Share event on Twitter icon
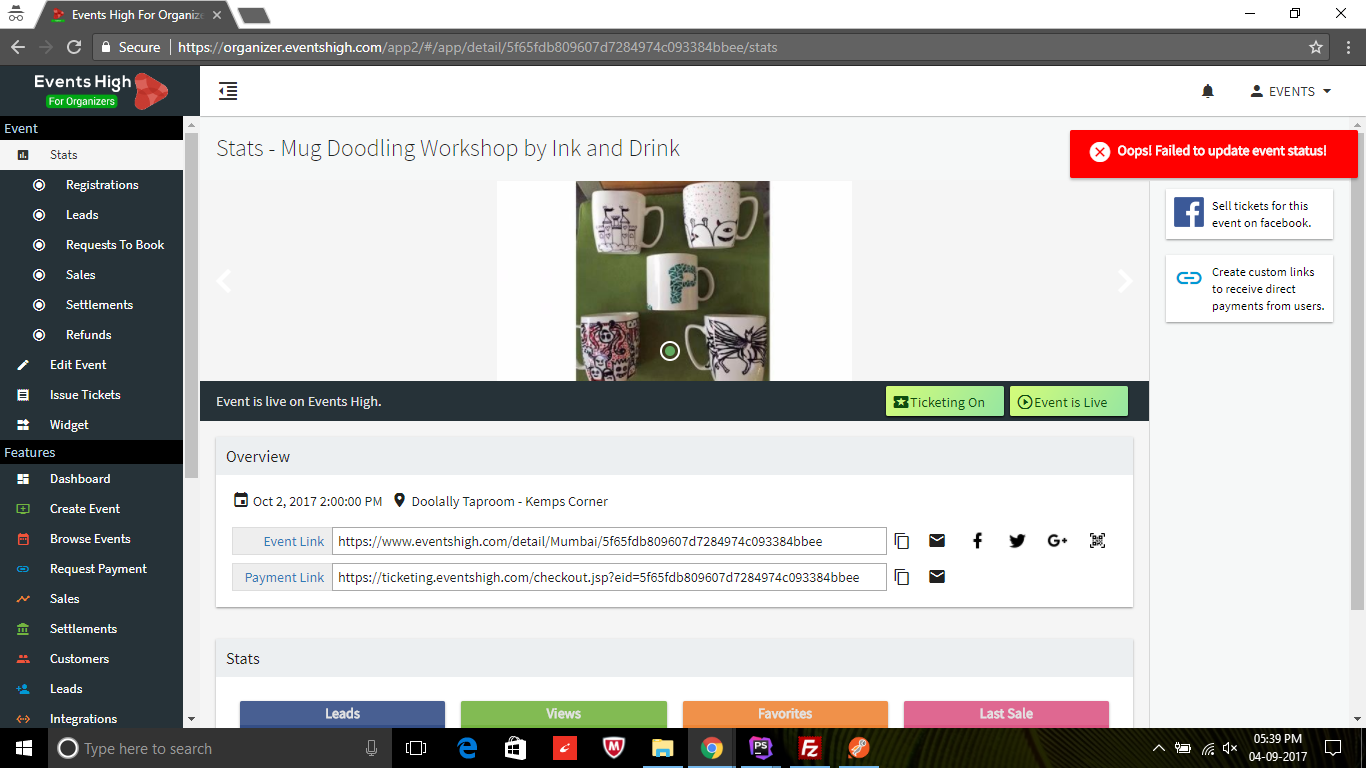The image size is (1366, 768). [x=1017, y=541]
